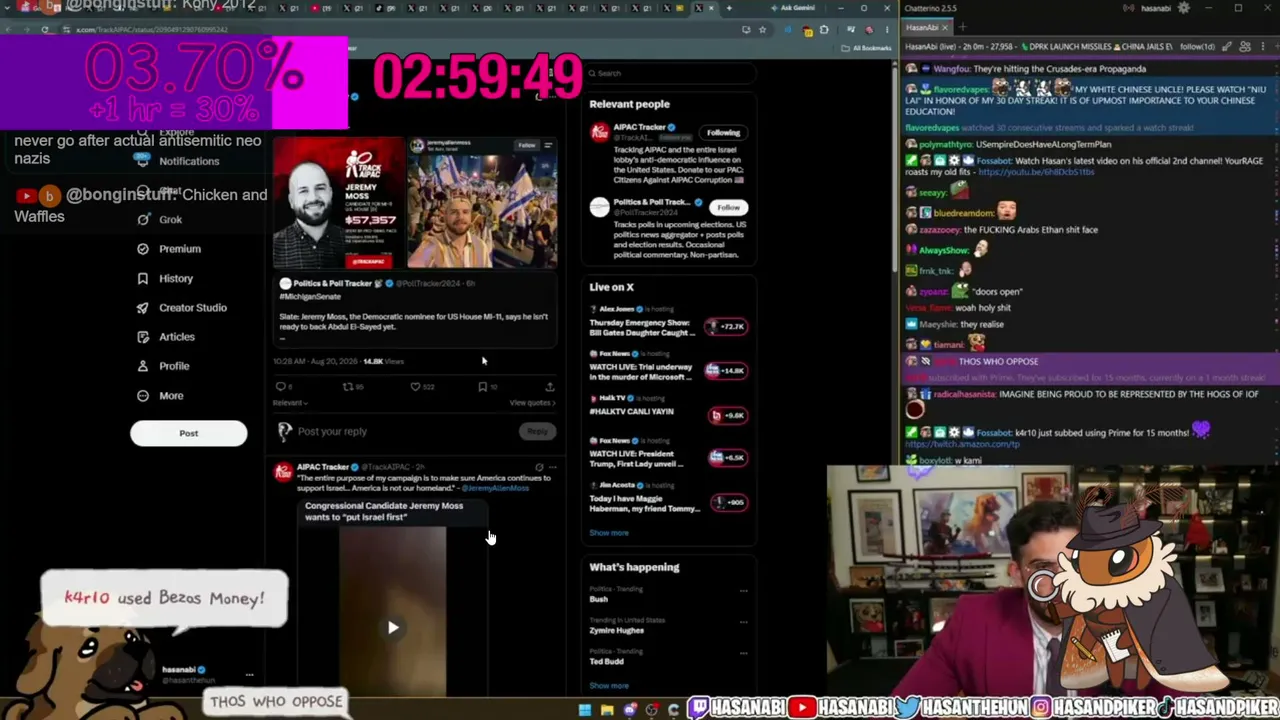Open Articles in the X sidebar
1280x720 pixels.
pos(166,337)
